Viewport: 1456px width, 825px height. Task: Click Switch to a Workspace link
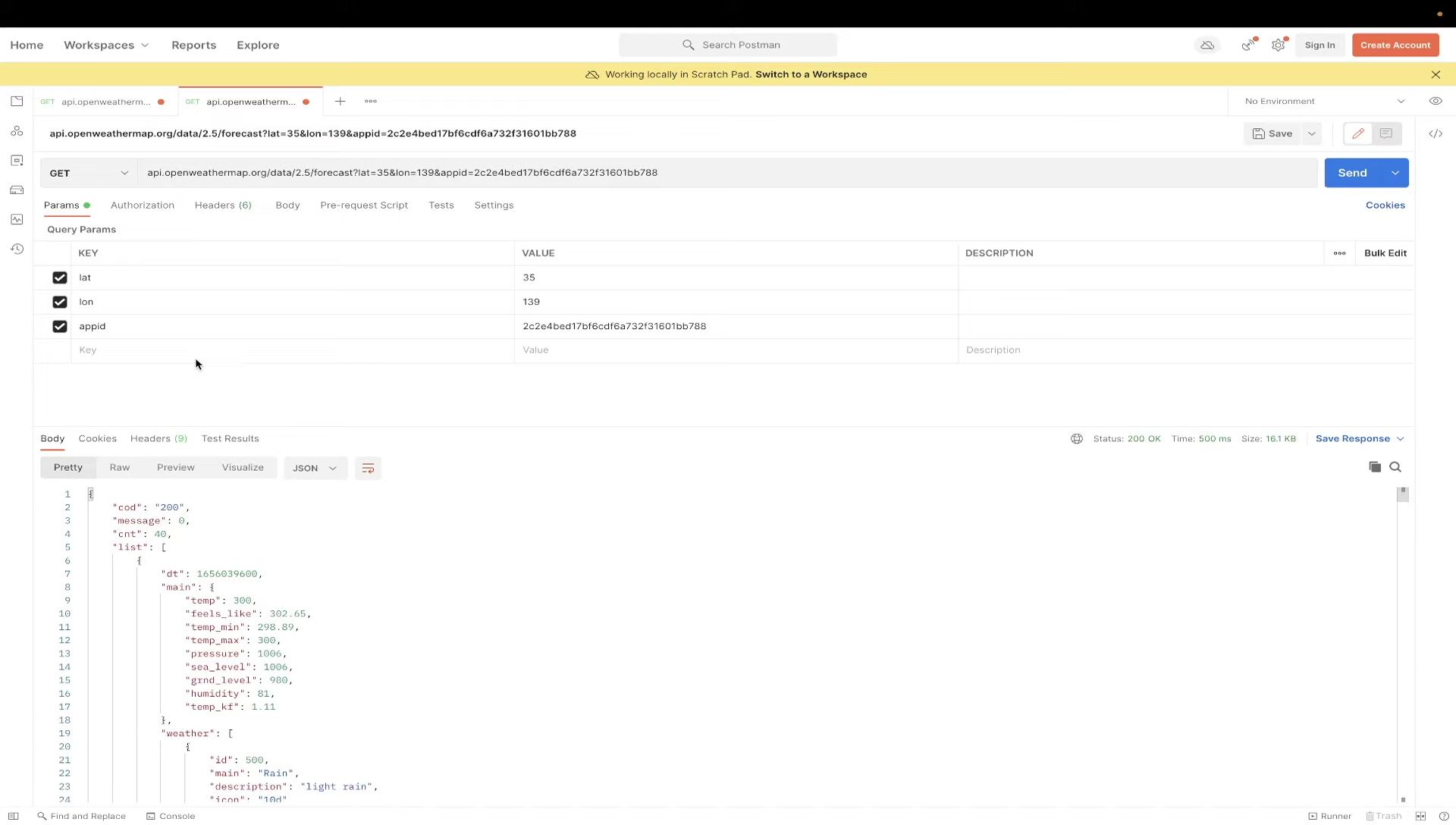coord(811,74)
